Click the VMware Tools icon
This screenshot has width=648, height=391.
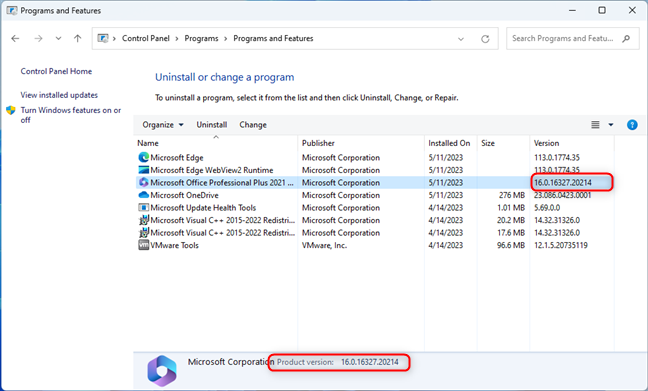click(x=143, y=245)
